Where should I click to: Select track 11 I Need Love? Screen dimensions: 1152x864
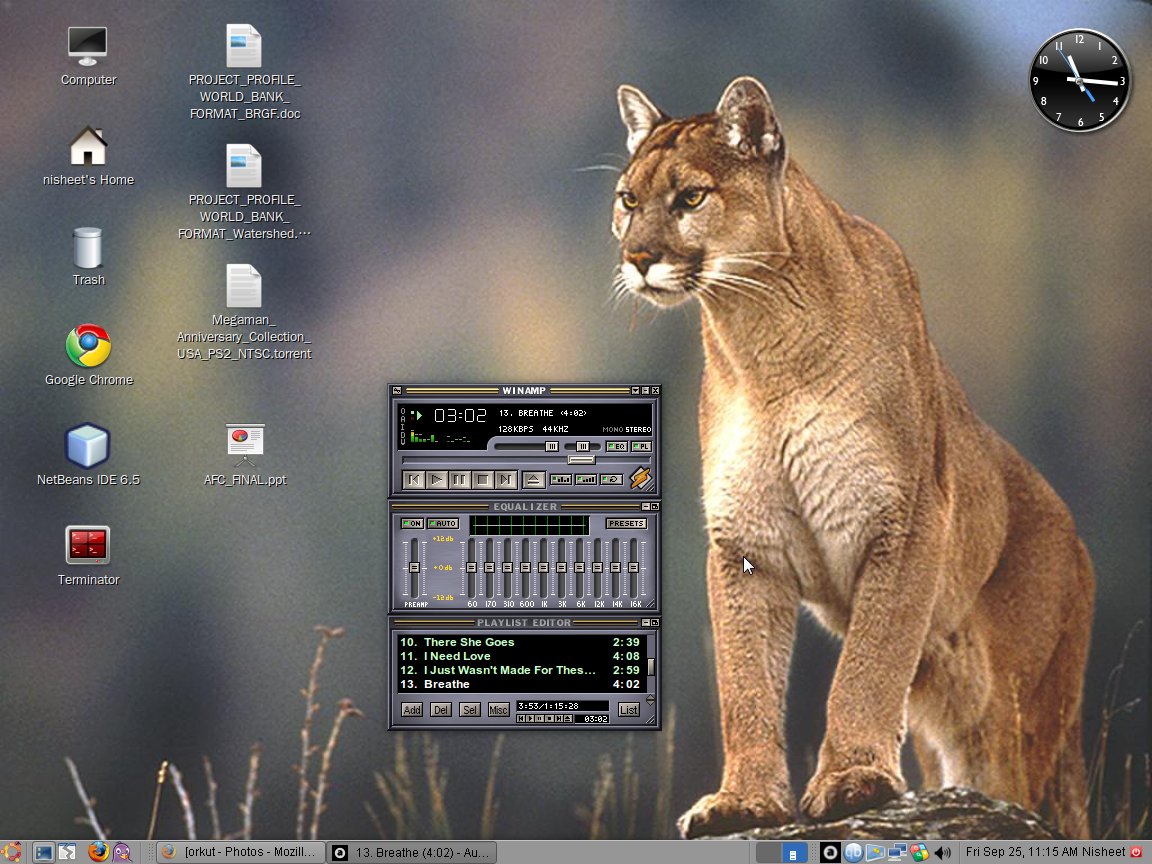click(x=519, y=656)
